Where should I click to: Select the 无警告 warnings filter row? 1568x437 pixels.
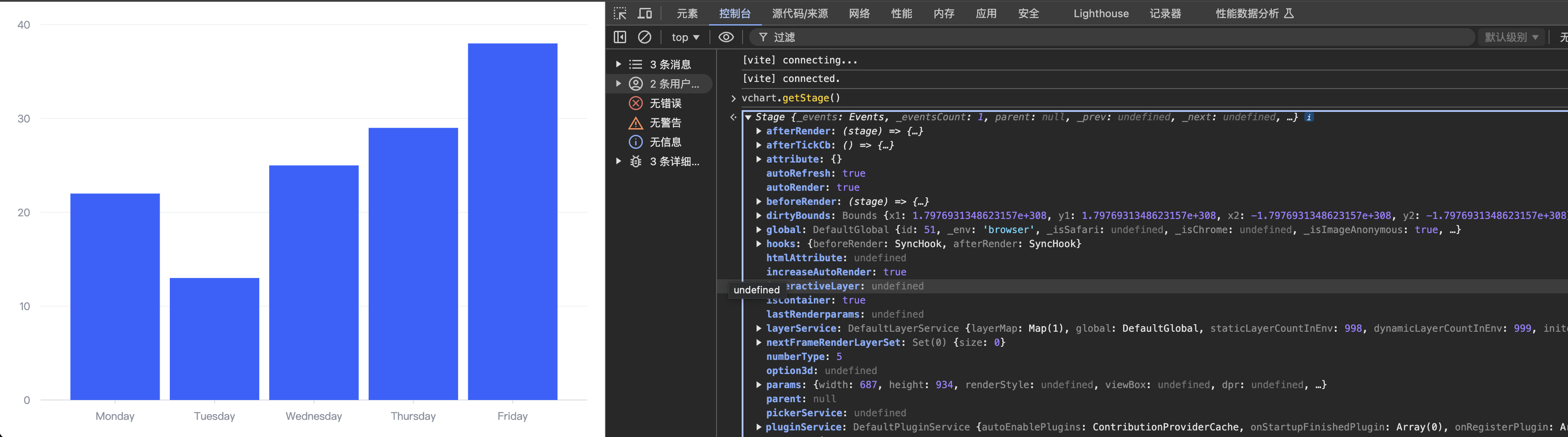click(660, 122)
